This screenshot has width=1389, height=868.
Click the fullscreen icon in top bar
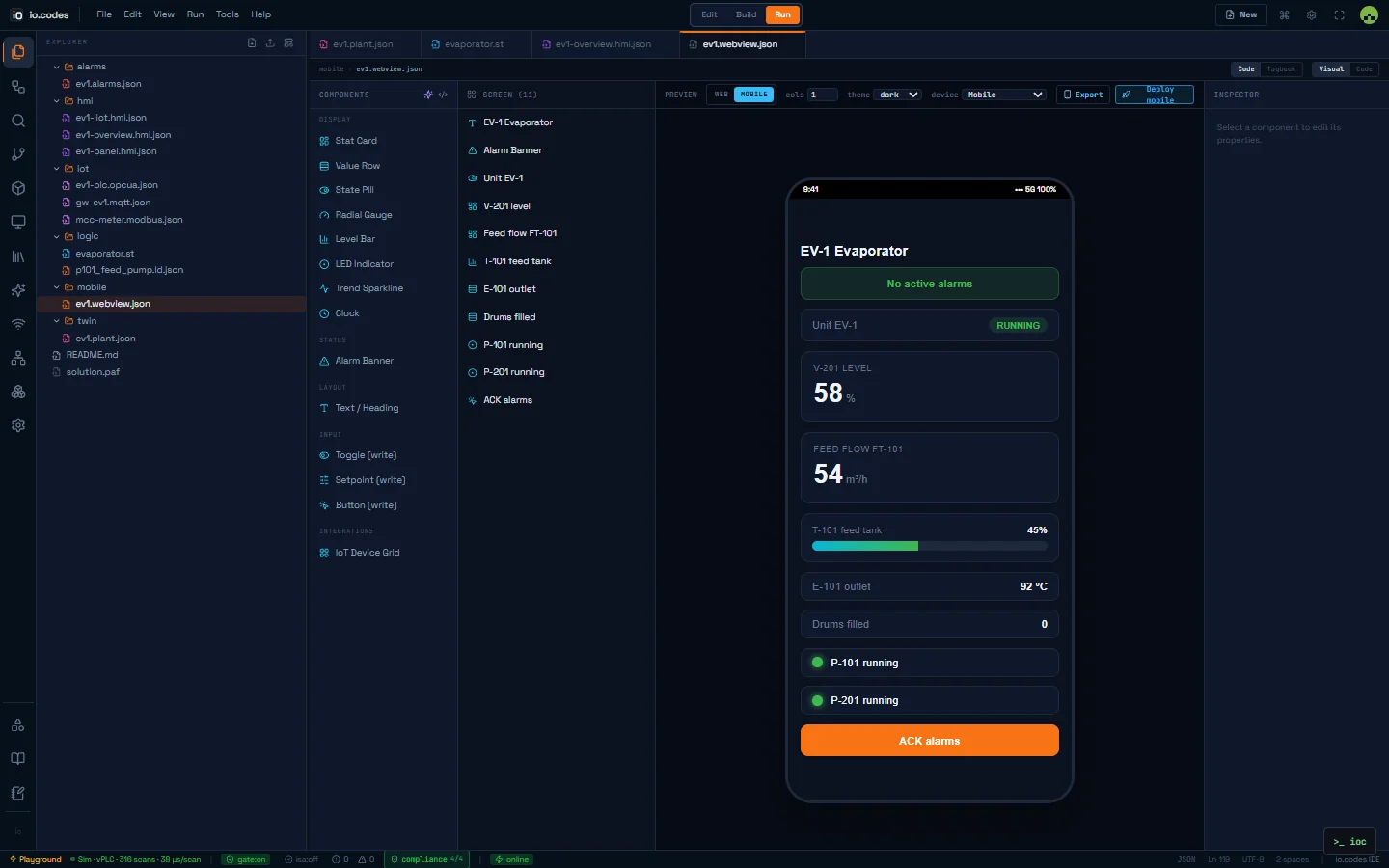1339,14
